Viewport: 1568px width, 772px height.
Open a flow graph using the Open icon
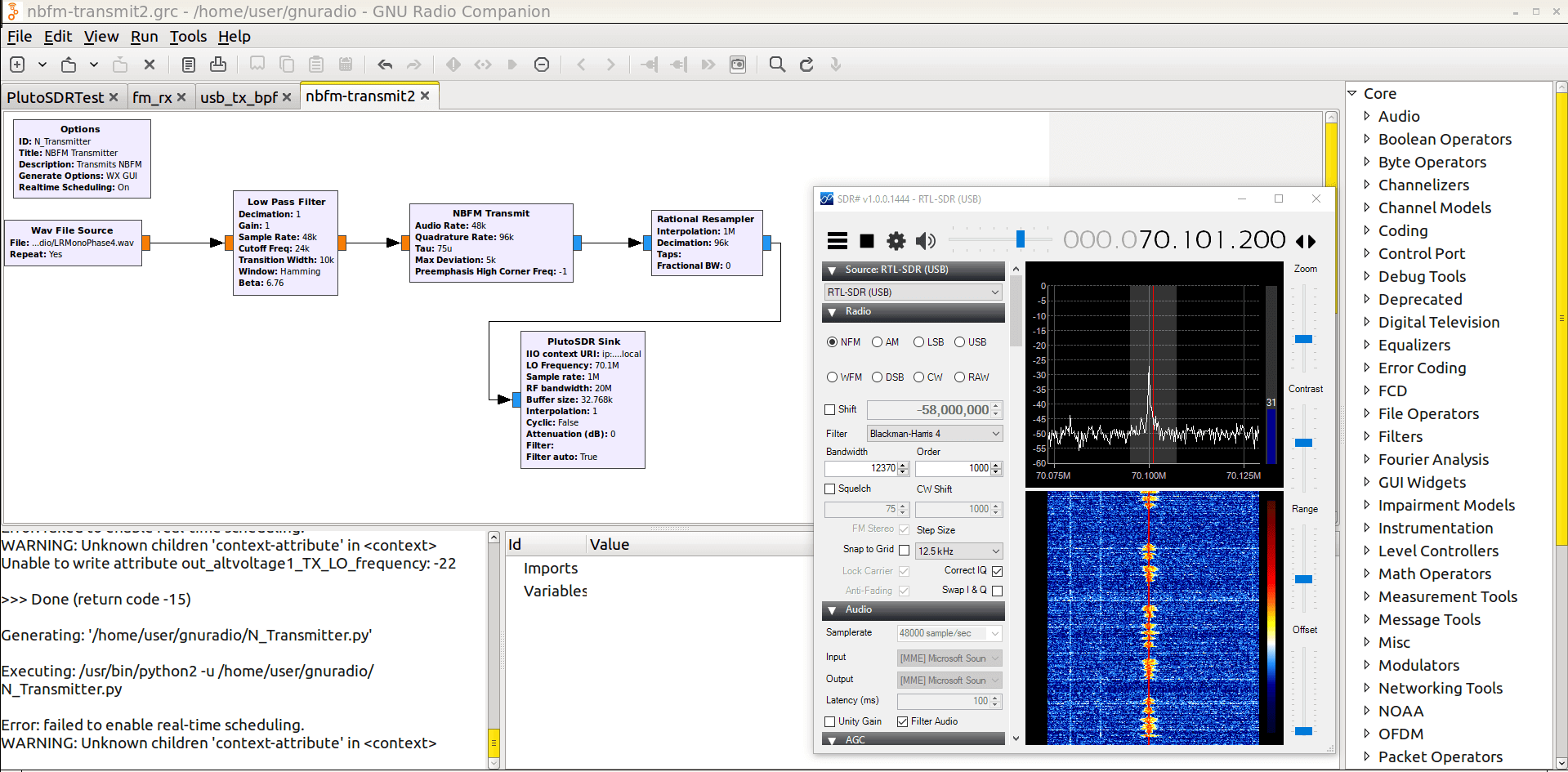click(69, 65)
